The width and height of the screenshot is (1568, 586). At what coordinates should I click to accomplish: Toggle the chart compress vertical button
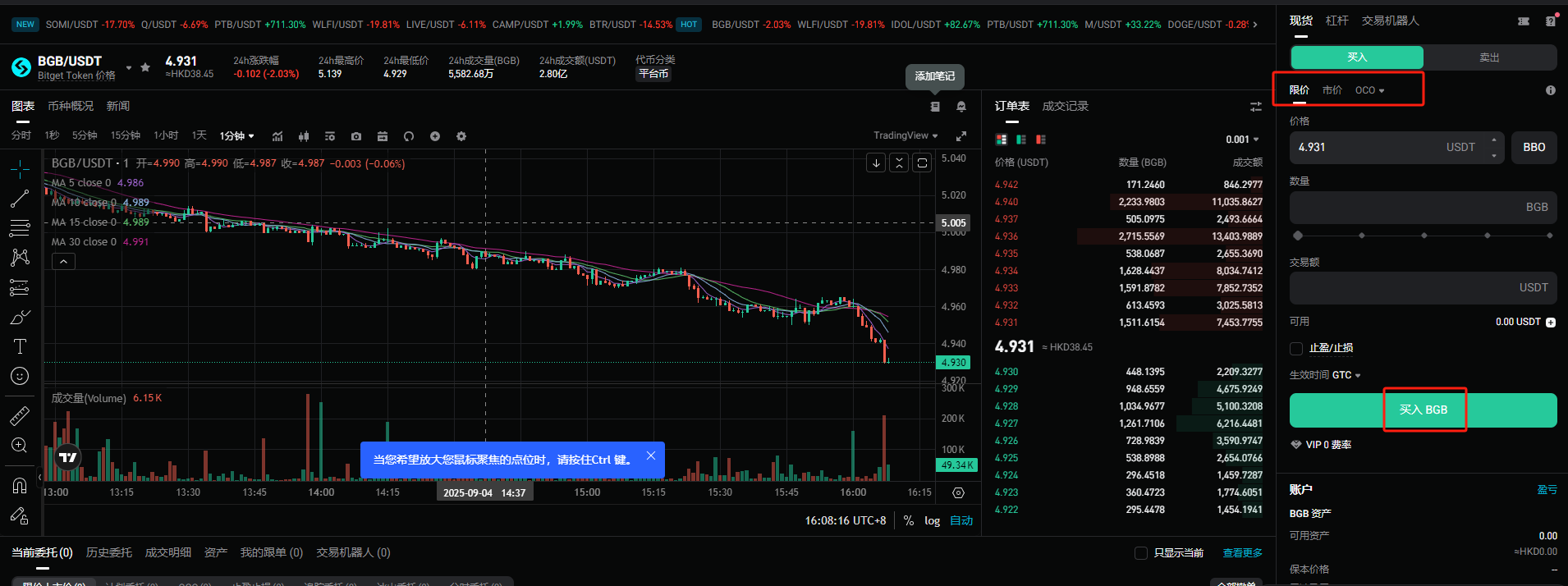(x=900, y=163)
